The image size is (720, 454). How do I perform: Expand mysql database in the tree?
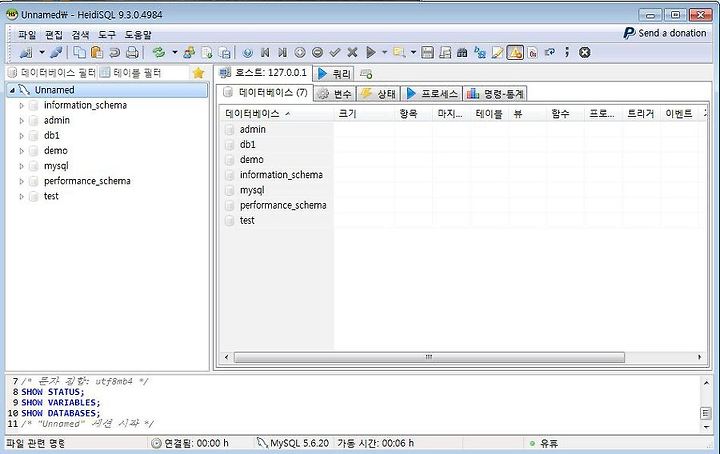click(21, 166)
